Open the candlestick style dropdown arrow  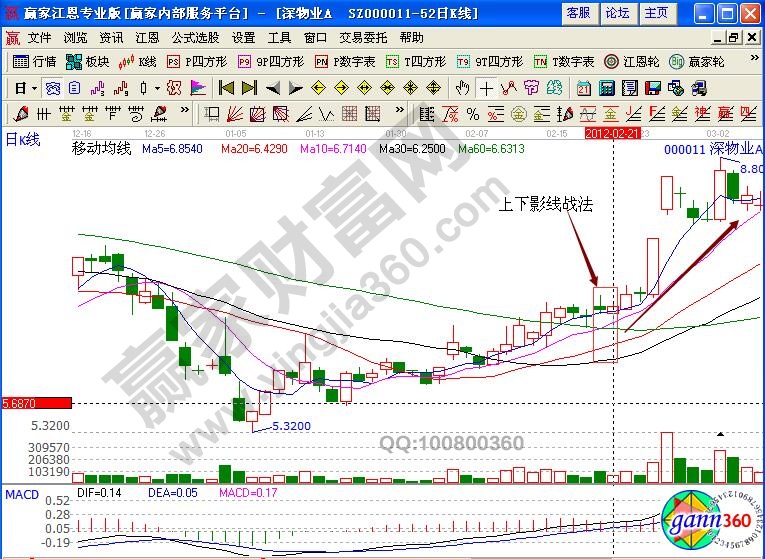(157, 87)
